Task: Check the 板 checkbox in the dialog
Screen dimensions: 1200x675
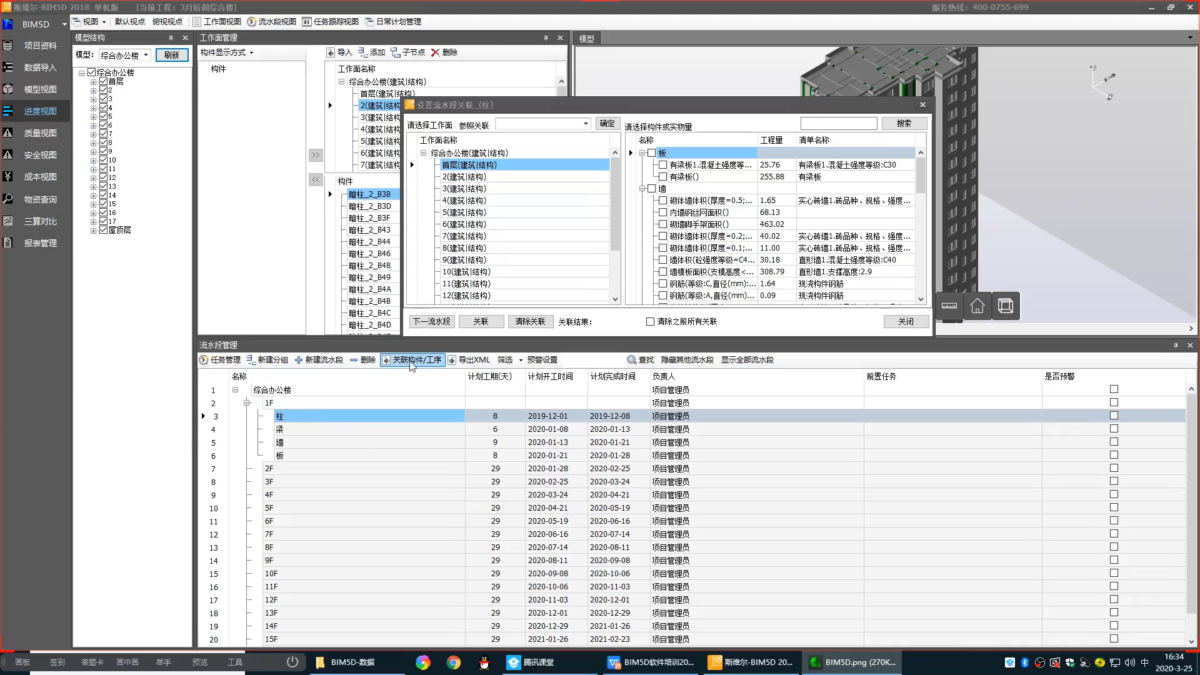Action: click(651, 153)
